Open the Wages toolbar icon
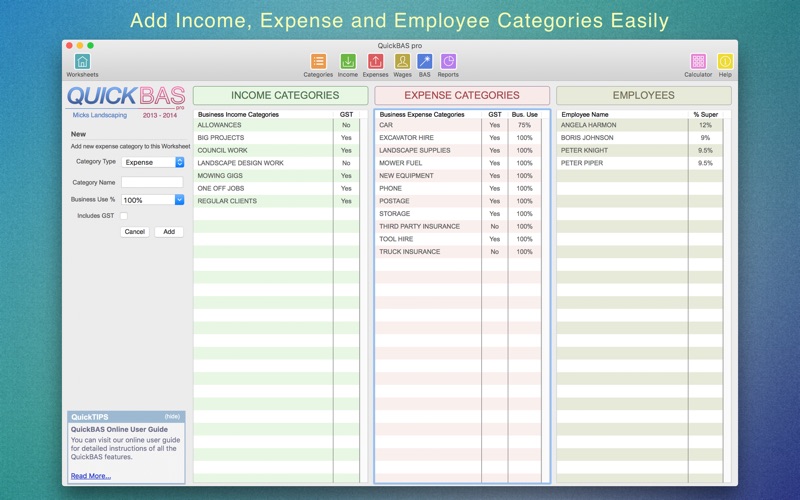 pyautogui.click(x=402, y=62)
